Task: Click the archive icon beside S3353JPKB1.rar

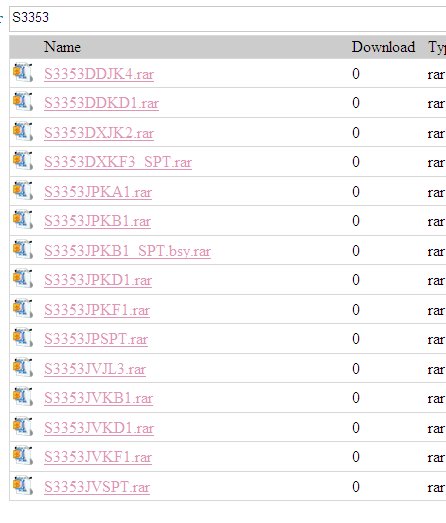Action: [x=23, y=219]
